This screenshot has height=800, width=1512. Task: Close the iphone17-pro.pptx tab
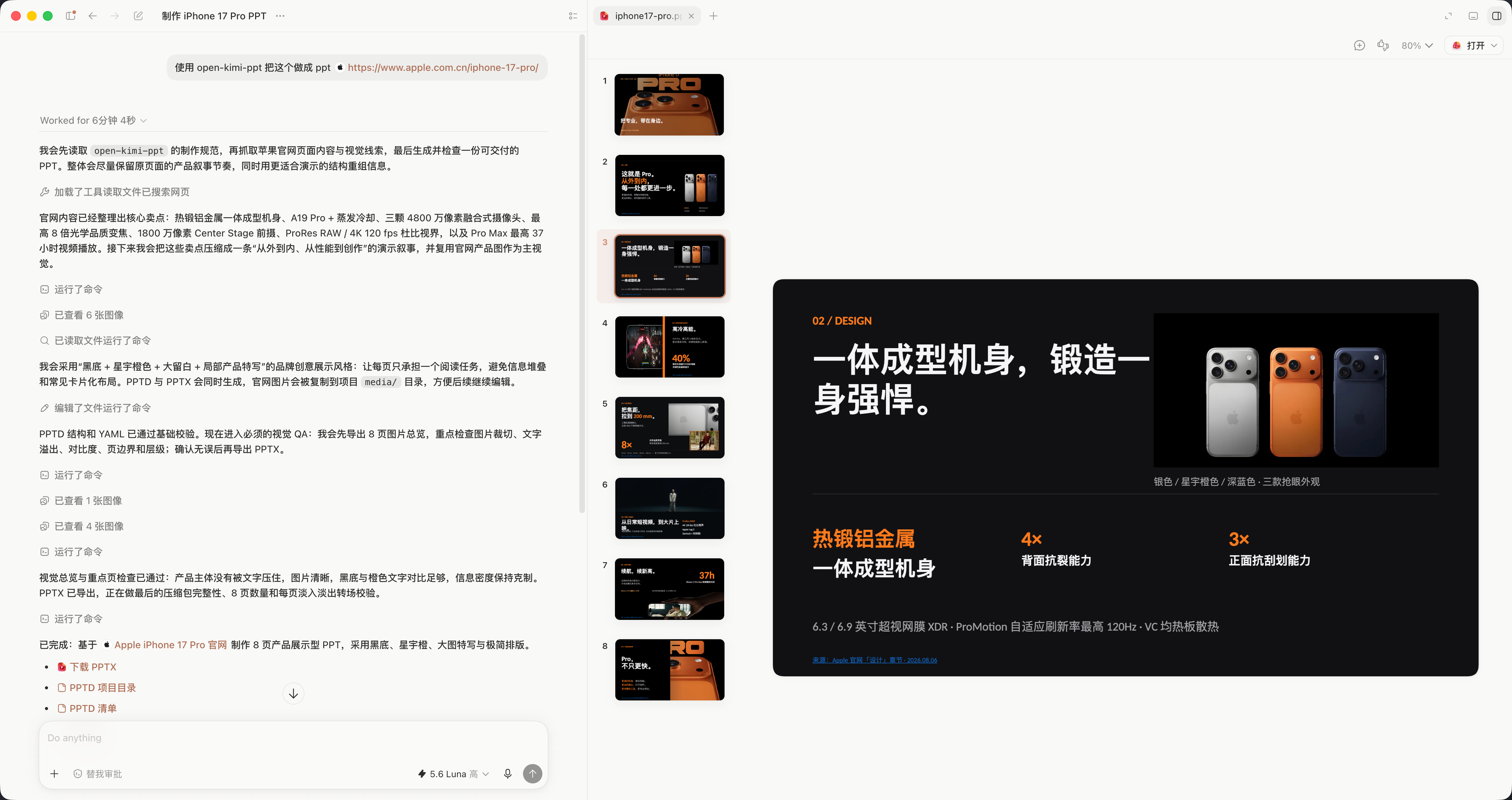tap(691, 16)
